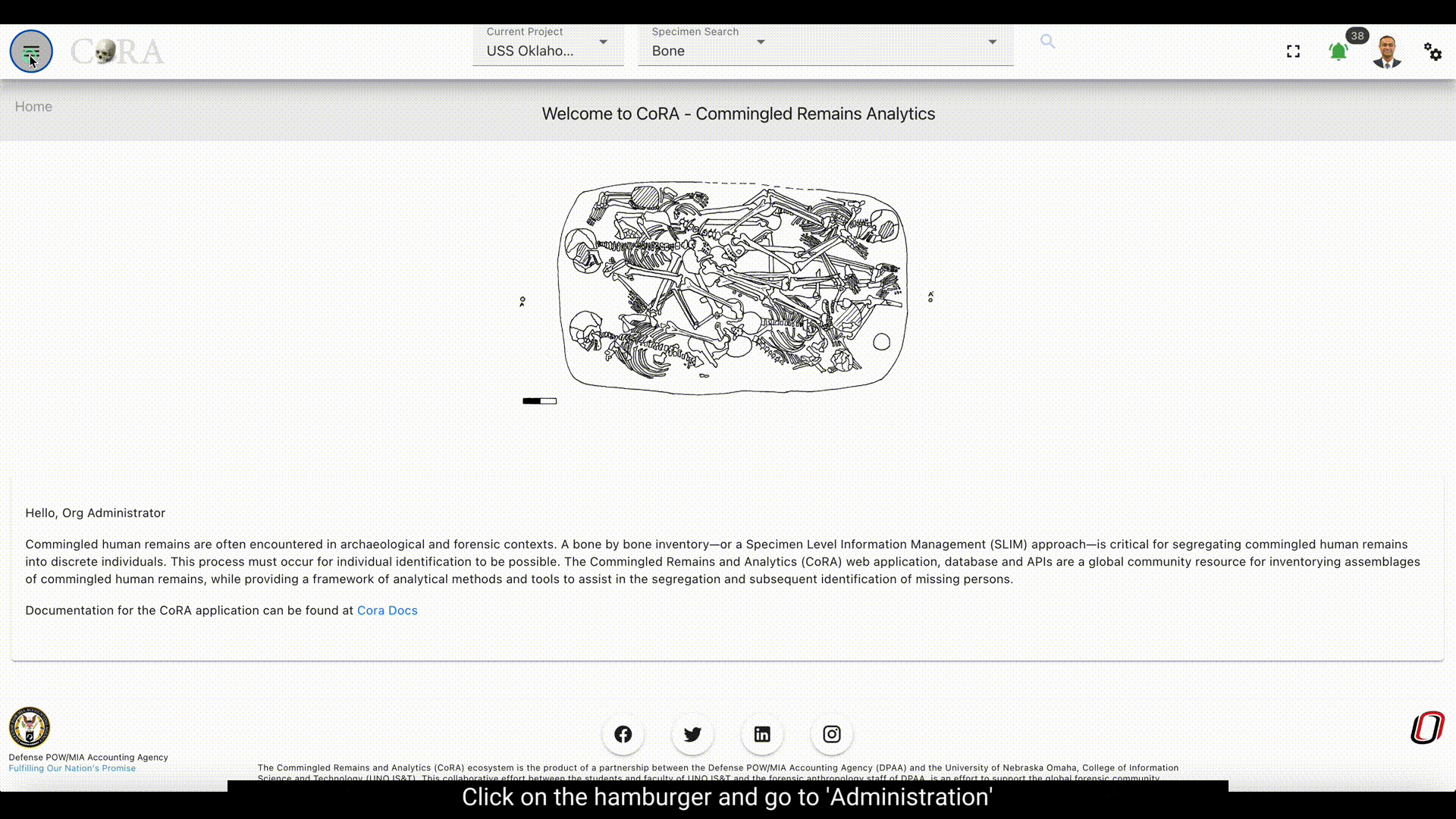Click the commingled skeletons illustration

tap(733, 288)
